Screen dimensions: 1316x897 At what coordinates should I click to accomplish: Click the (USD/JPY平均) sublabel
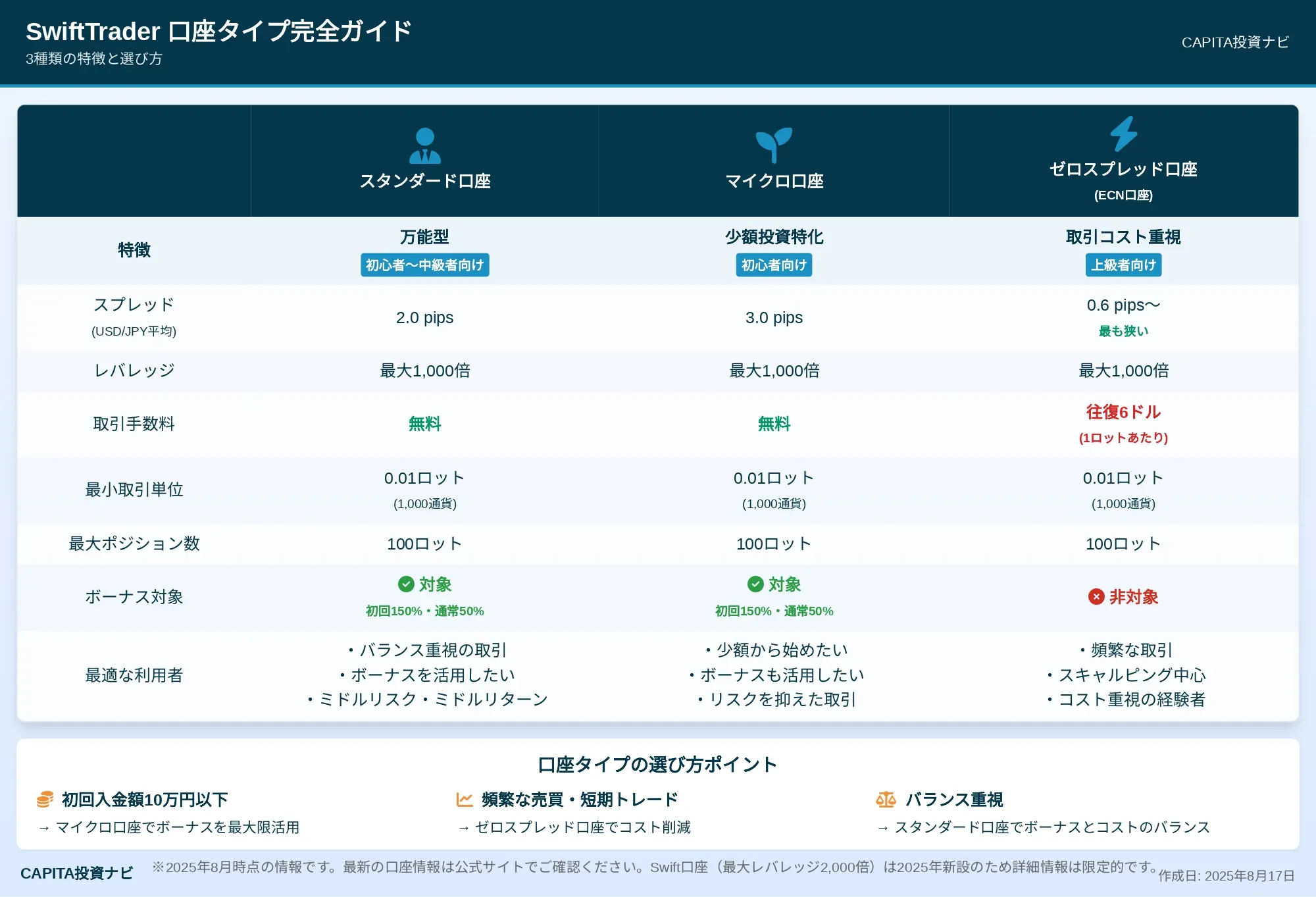click(x=134, y=331)
